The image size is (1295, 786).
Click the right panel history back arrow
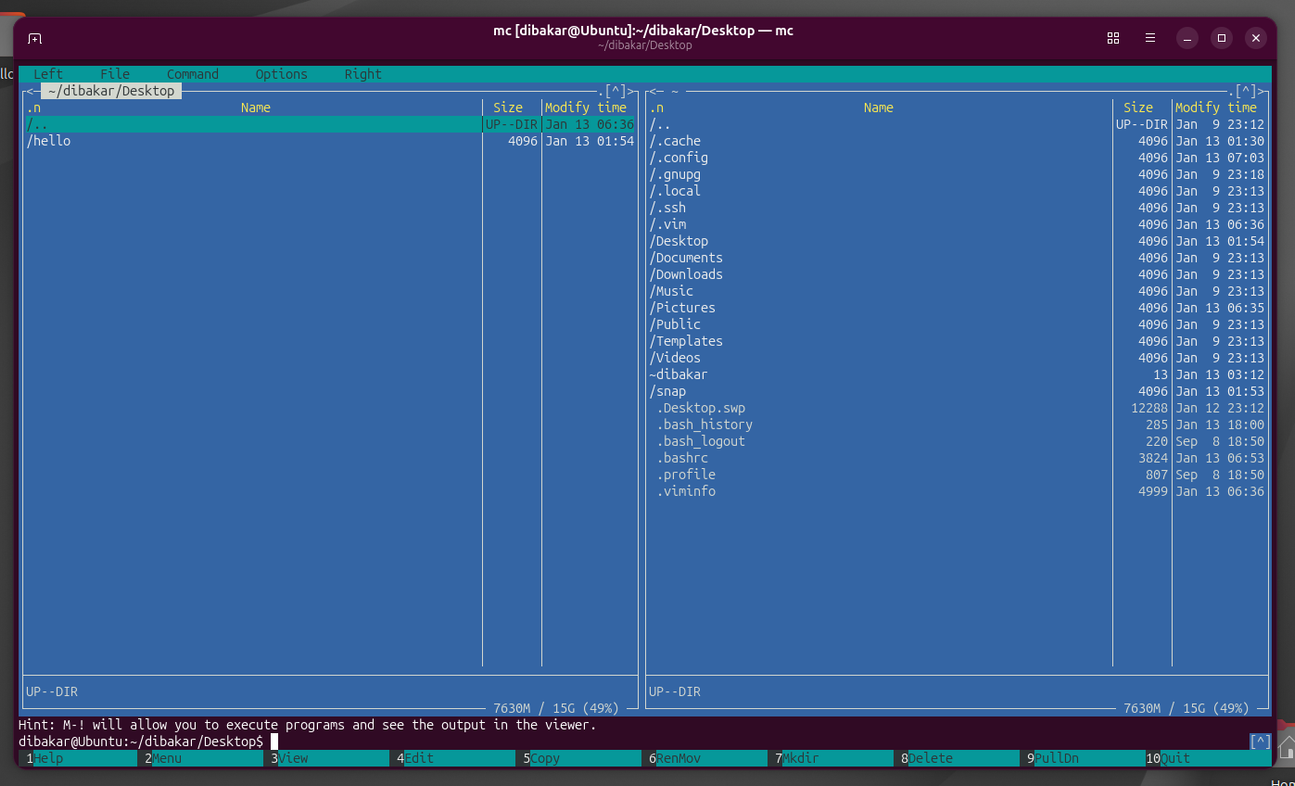coord(653,91)
